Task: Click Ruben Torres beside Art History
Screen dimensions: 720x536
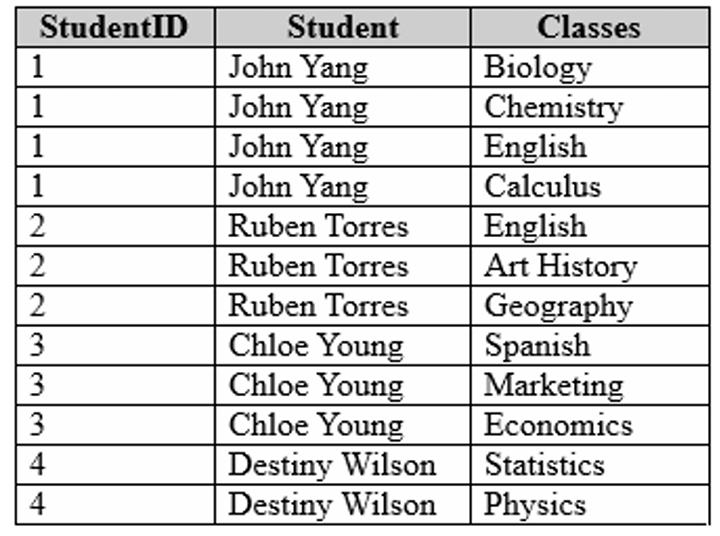Action: pyautogui.click(x=318, y=266)
